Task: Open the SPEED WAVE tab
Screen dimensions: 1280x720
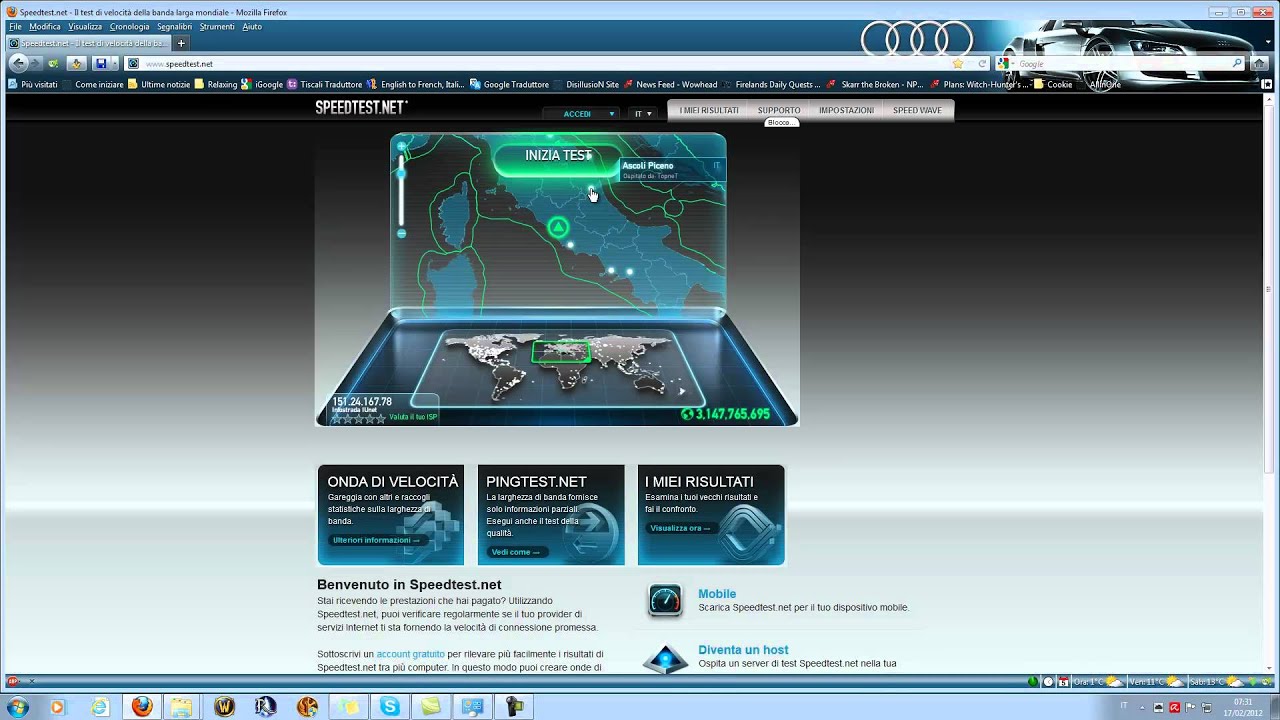Action: click(917, 110)
